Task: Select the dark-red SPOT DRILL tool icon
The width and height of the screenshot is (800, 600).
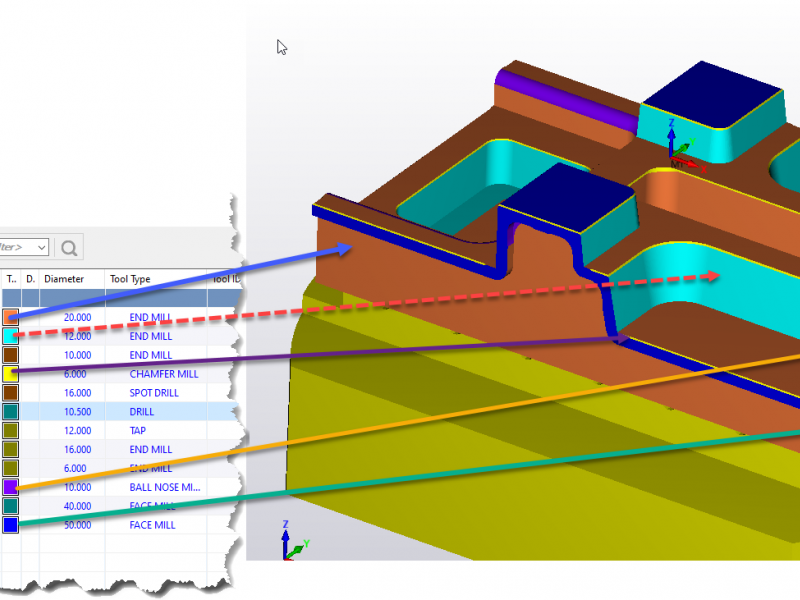Action: [12, 393]
